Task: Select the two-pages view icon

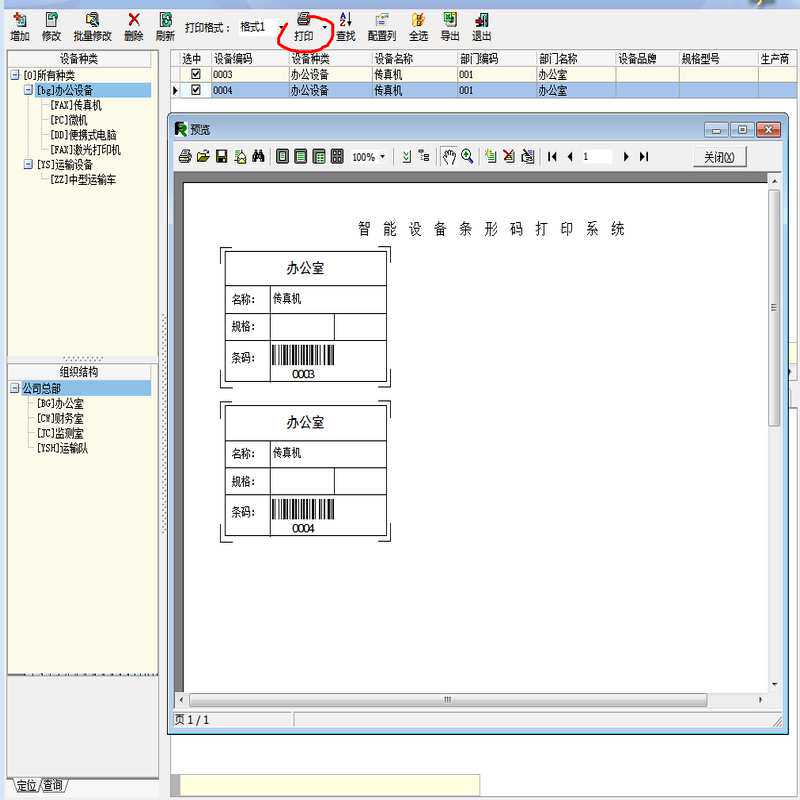Action: pyautogui.click(x=319, y=156)
